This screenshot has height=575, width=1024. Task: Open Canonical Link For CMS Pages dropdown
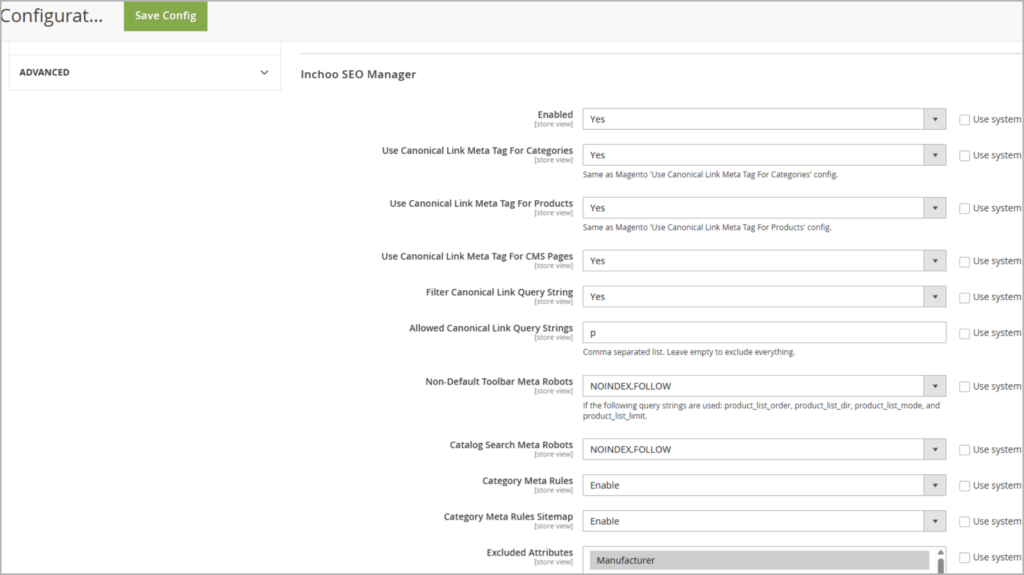(764, 261)
